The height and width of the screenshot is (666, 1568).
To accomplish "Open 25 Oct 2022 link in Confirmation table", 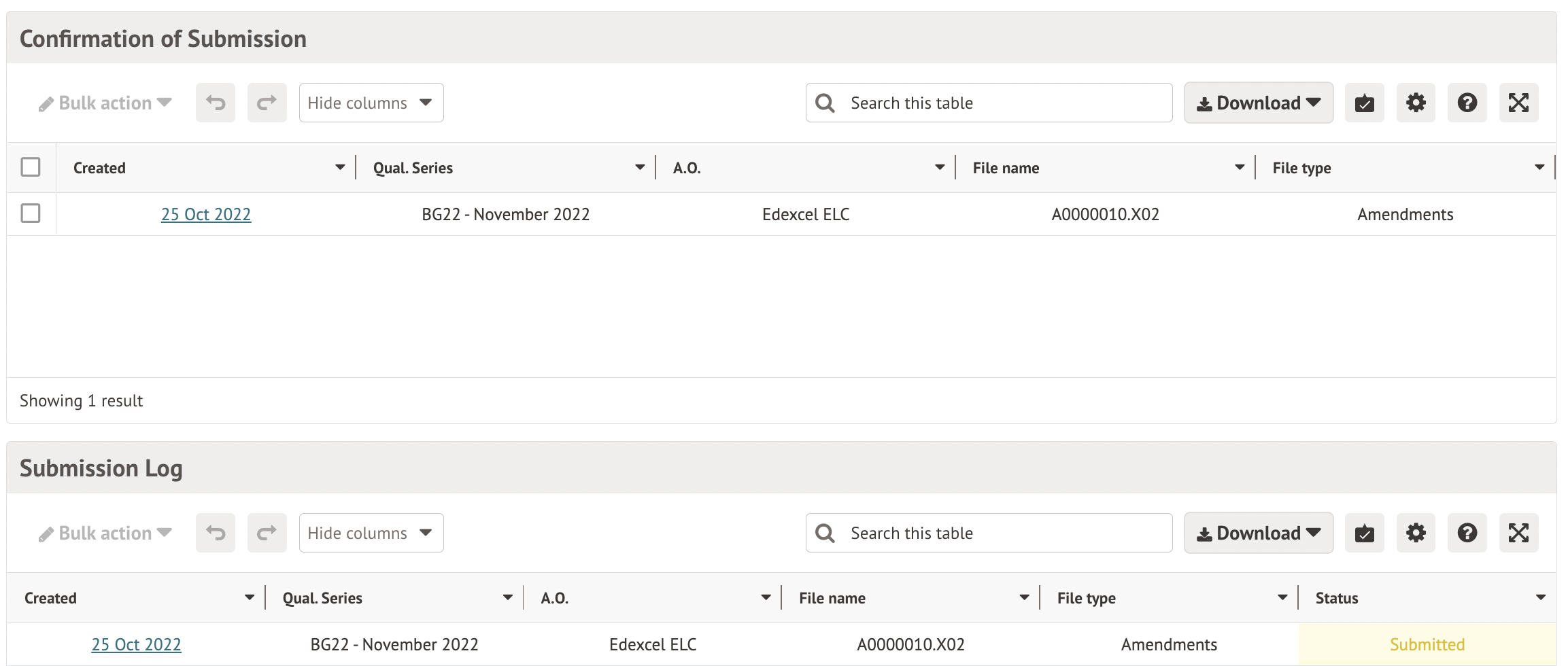I will (x=206, y=215).
